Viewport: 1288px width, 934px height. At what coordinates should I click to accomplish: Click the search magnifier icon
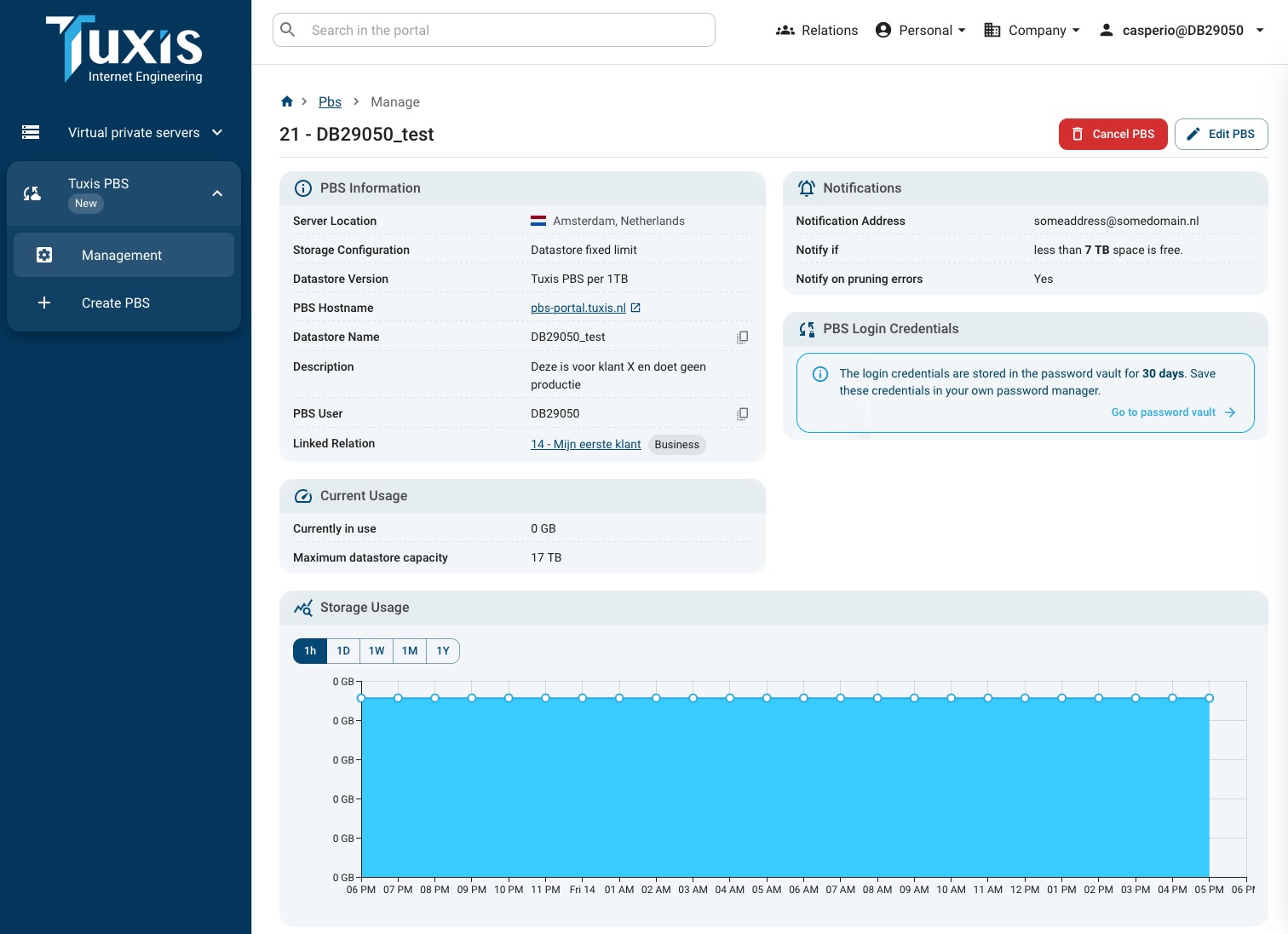[288, 30]
